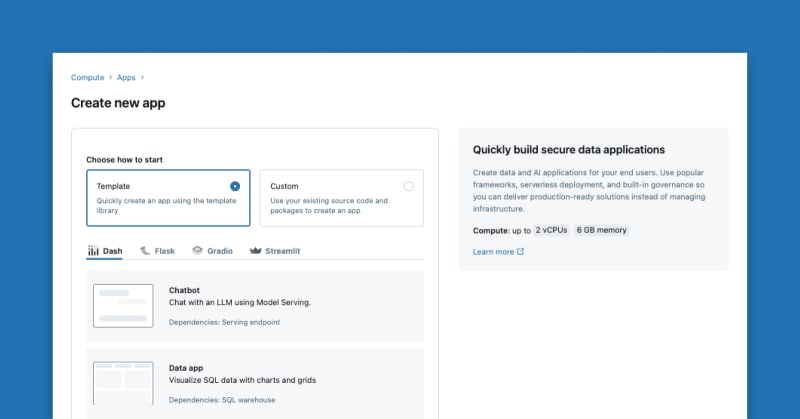Click the Chatbot template preview thumbnail
This screenshot has width=800, height=419.
click(x=123, y=305)
